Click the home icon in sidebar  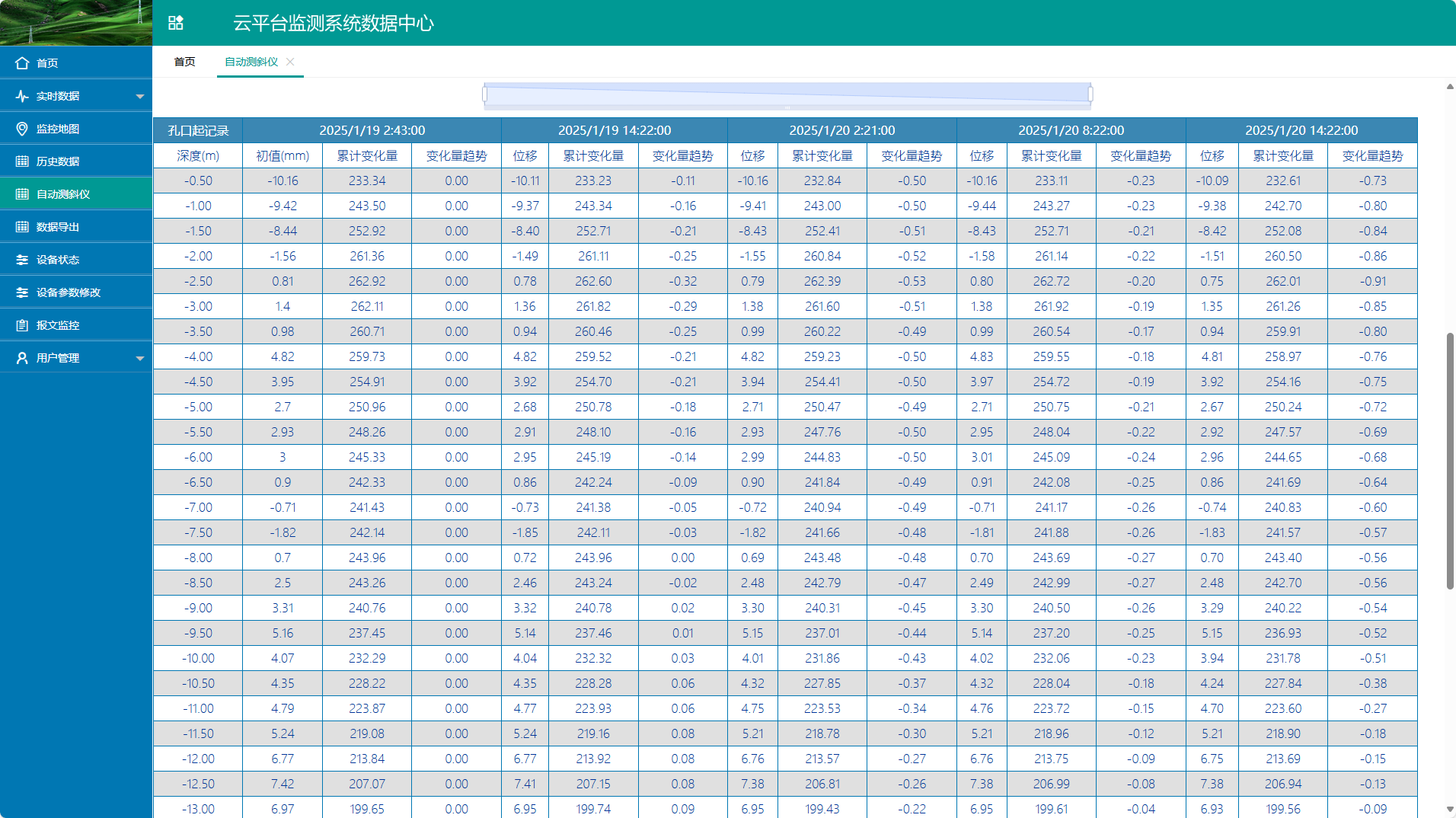click(x=22, y=63)
